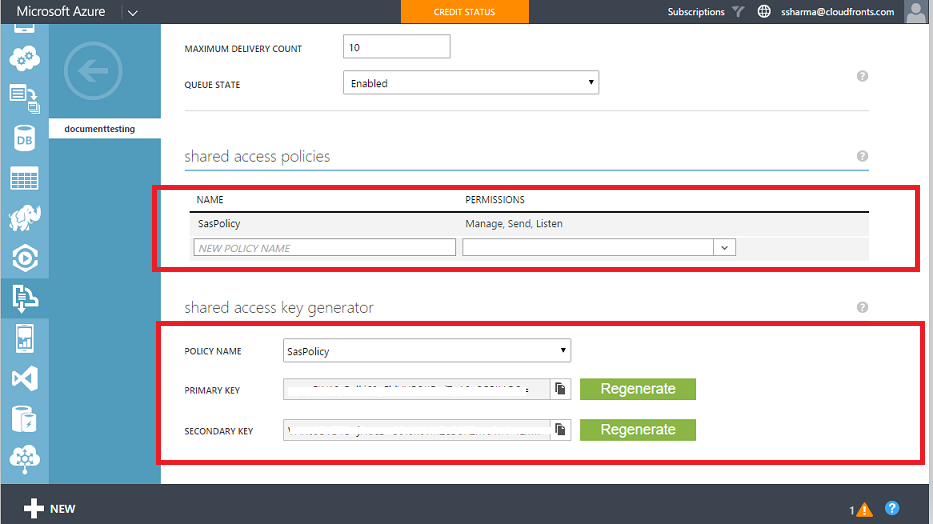The image size is (933, 524).
Task: Open the Credit Status tab
Action: point(463,12)
